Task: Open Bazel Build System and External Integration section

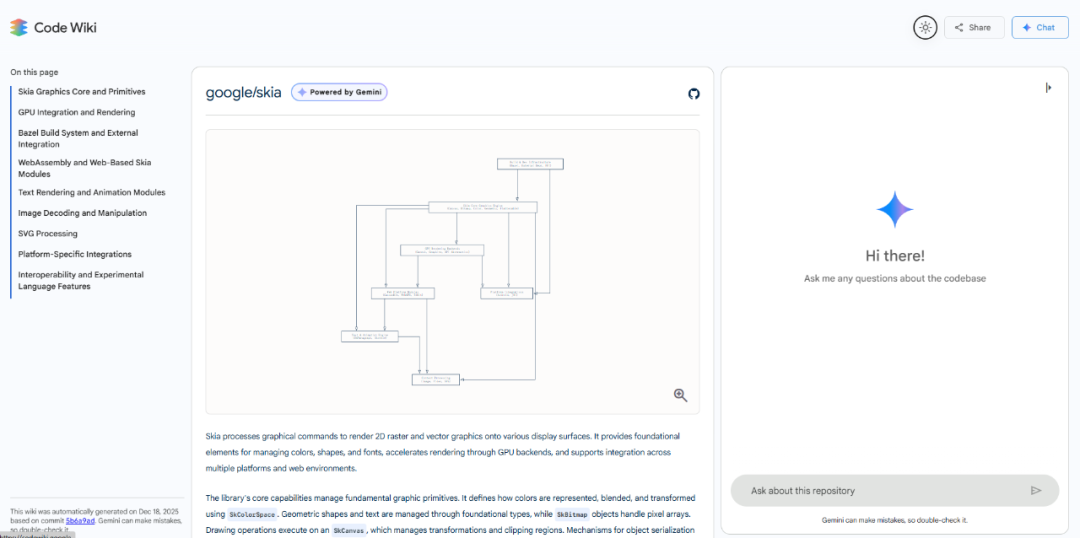Action: [x=78, y=138]
